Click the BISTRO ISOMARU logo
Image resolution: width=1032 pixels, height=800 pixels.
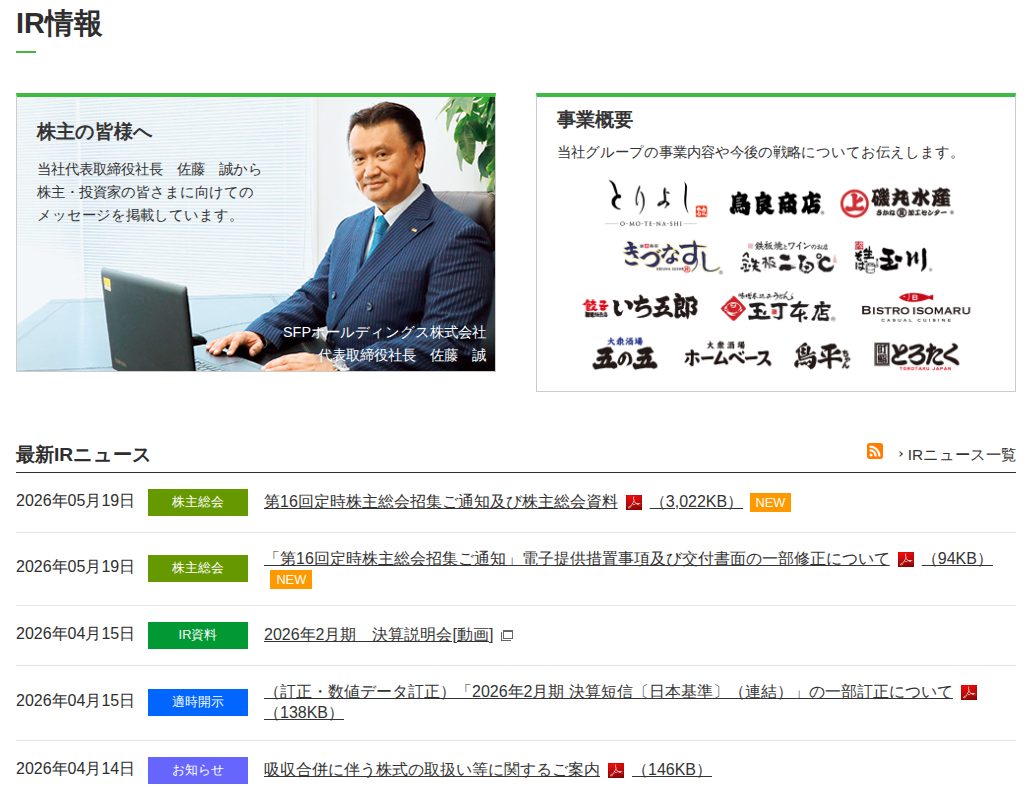(916, 308)
